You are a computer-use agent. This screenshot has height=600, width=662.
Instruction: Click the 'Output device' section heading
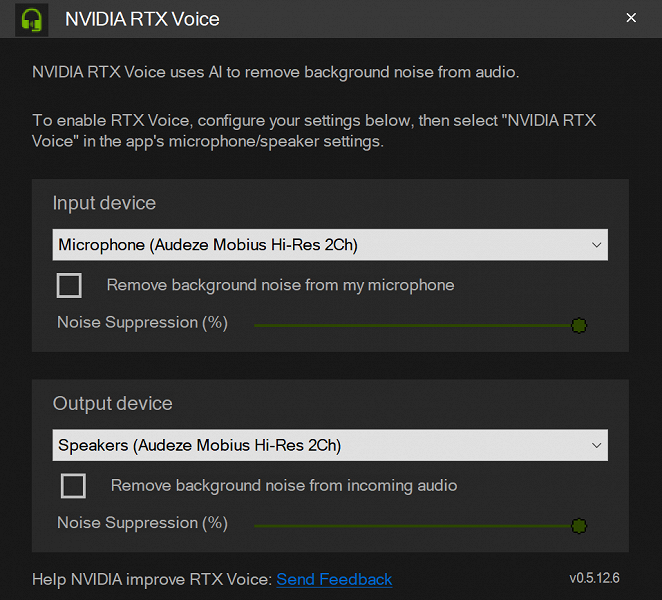coord(112,403)
